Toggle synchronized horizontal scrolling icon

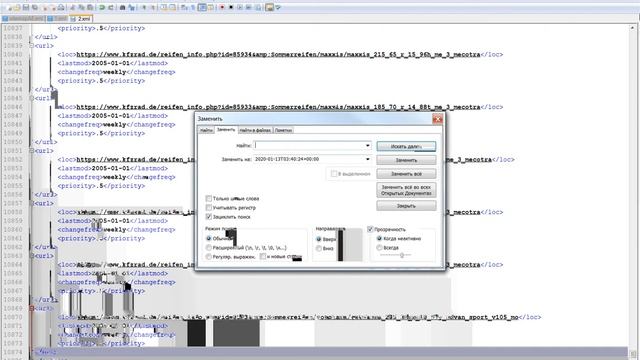[x=173, y=7]
